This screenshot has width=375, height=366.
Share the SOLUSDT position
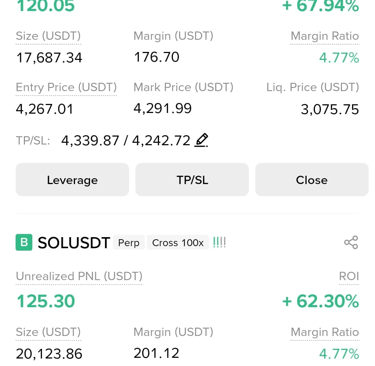(351, 242)
